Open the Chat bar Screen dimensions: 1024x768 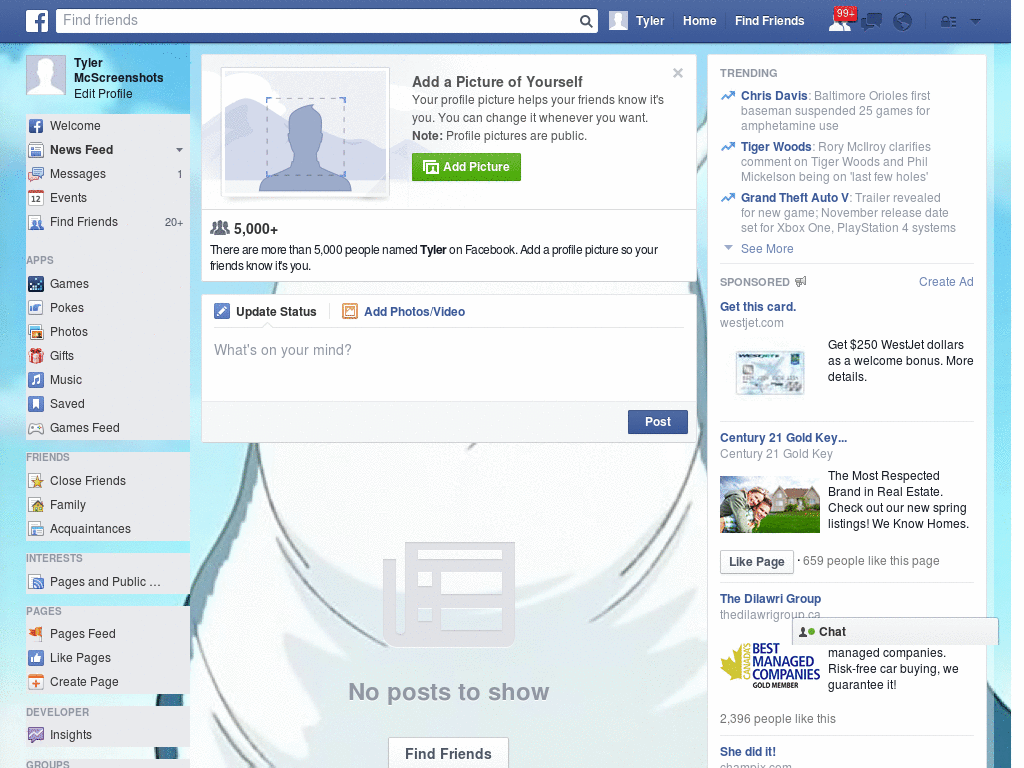[x=895, y=632]
